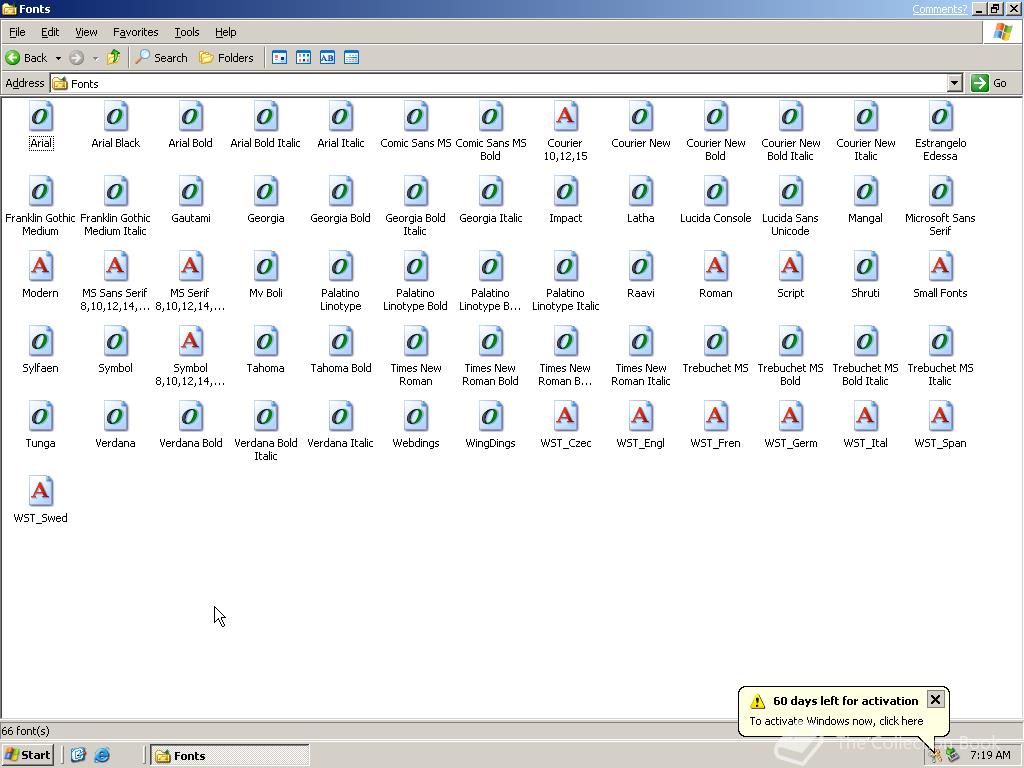Image resolution: width=1024 pixels, height=768 pixels.
Task: Click activation balloon message text
Action: coord(836,721)
